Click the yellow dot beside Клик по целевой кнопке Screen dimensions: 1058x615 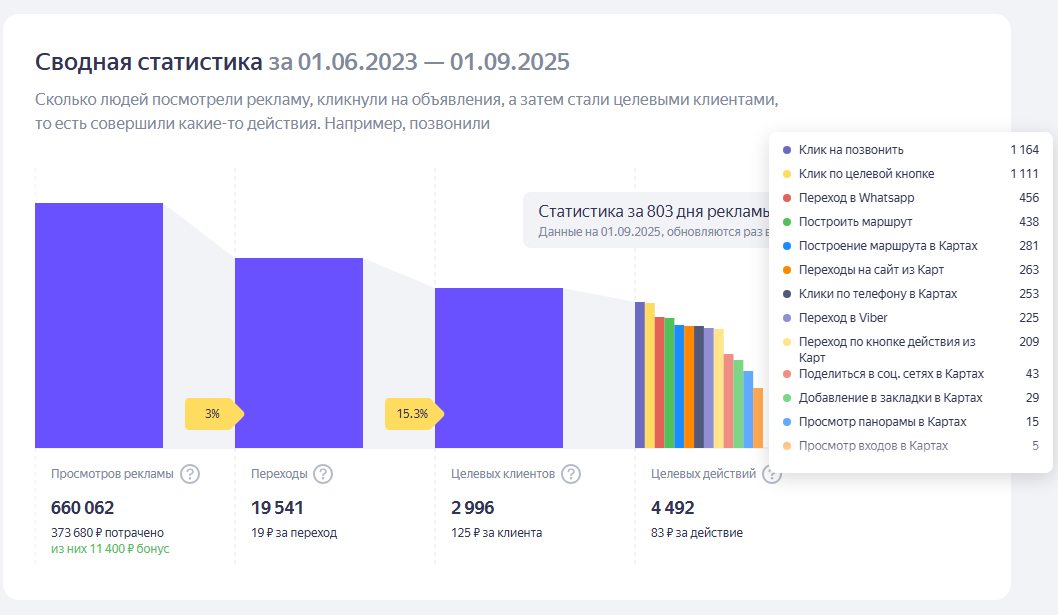[787, 174]
